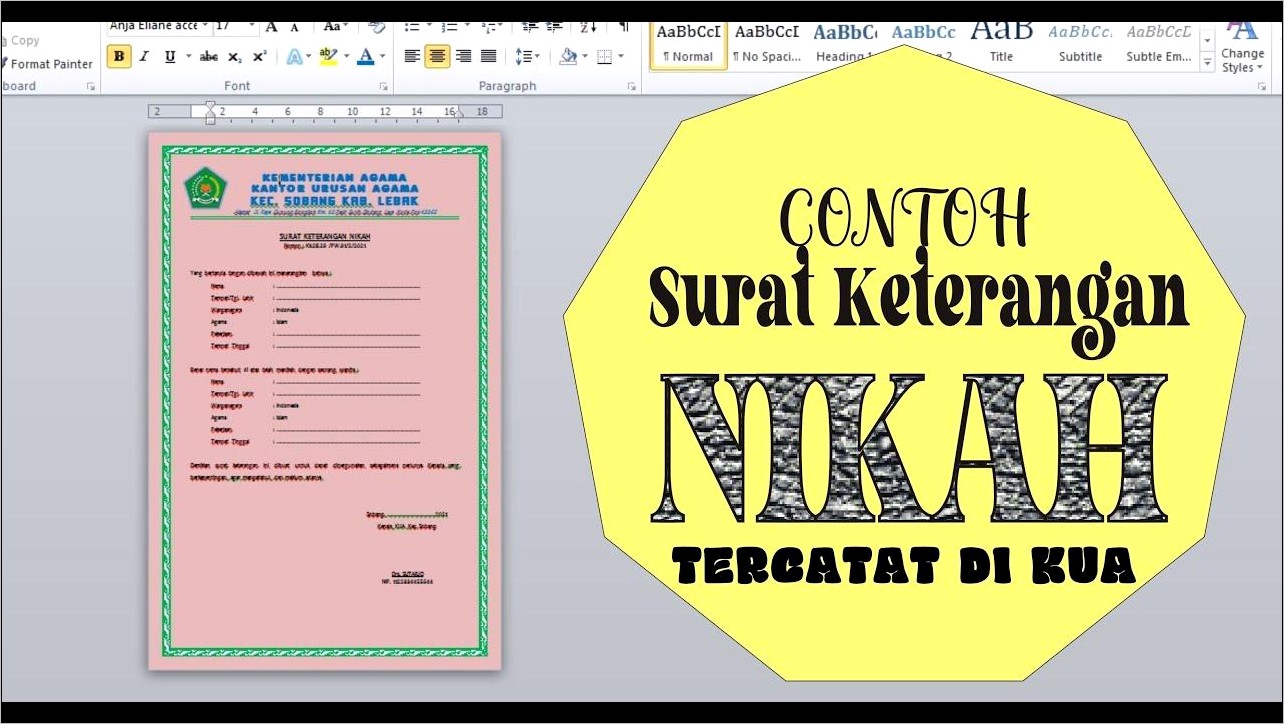Click the Increase Indent icon

click(x=554, y=26)
